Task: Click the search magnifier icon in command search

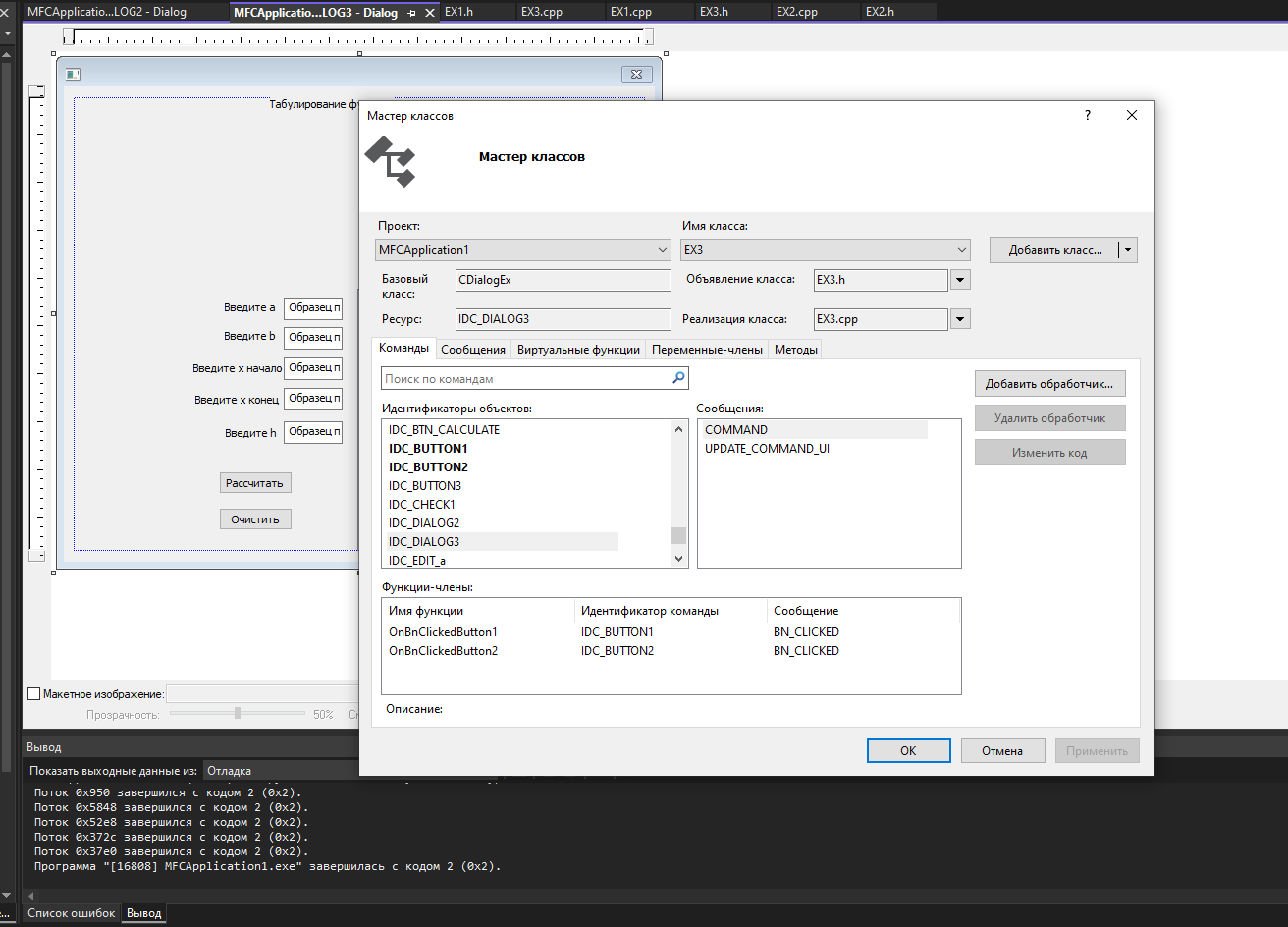Action: click(x=677, y=378)
